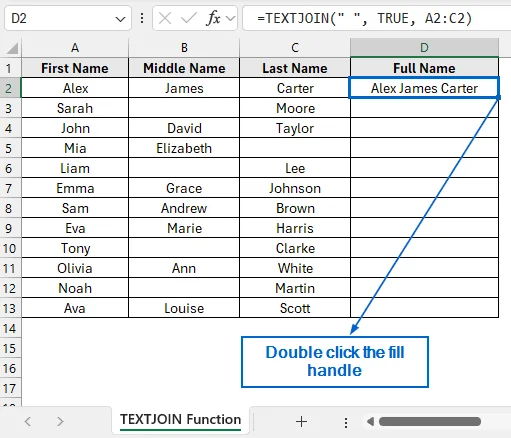This screenshot has height=438, width=511.
Task: Add a new sheet with plus button
Action: 301,421
